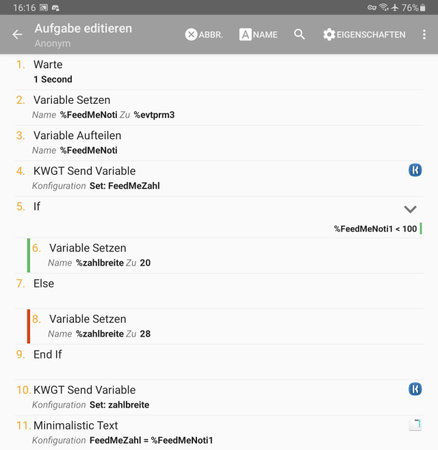Image resolution: width=438 pixels, height=450 pixels.
Task: Select the Else action row
Action: [x=219, y=291]
